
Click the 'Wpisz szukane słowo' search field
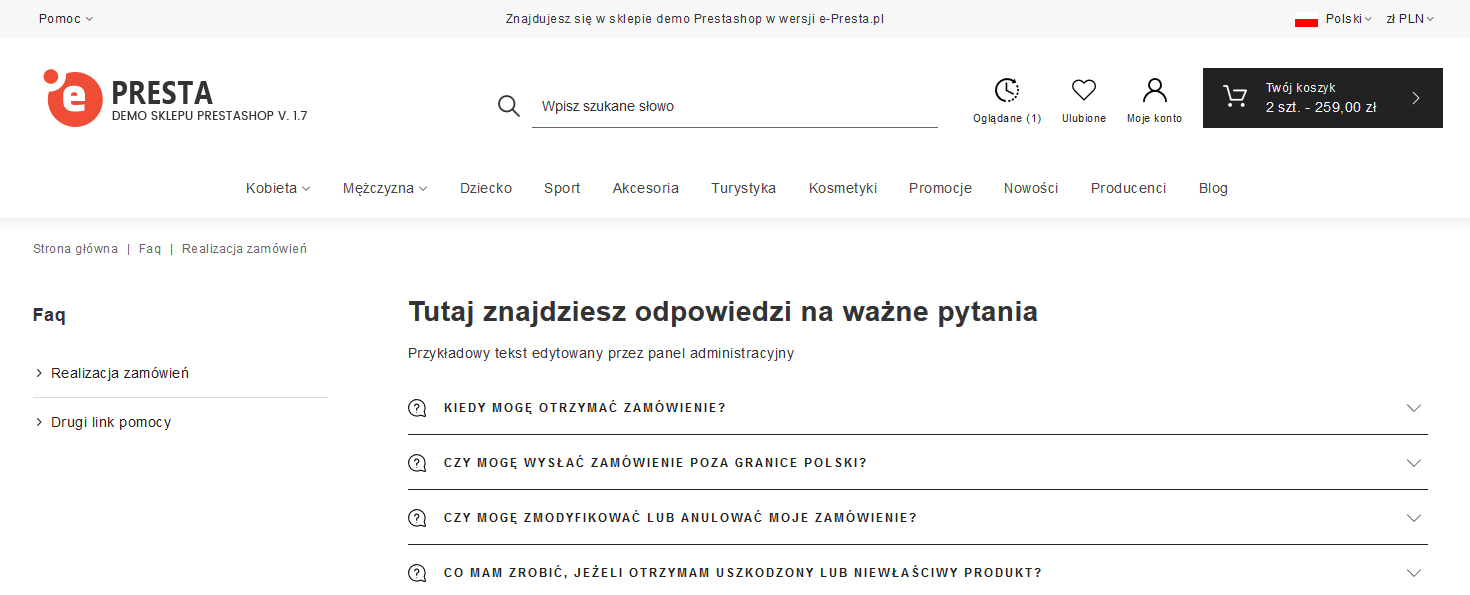[x=735, y=106]
